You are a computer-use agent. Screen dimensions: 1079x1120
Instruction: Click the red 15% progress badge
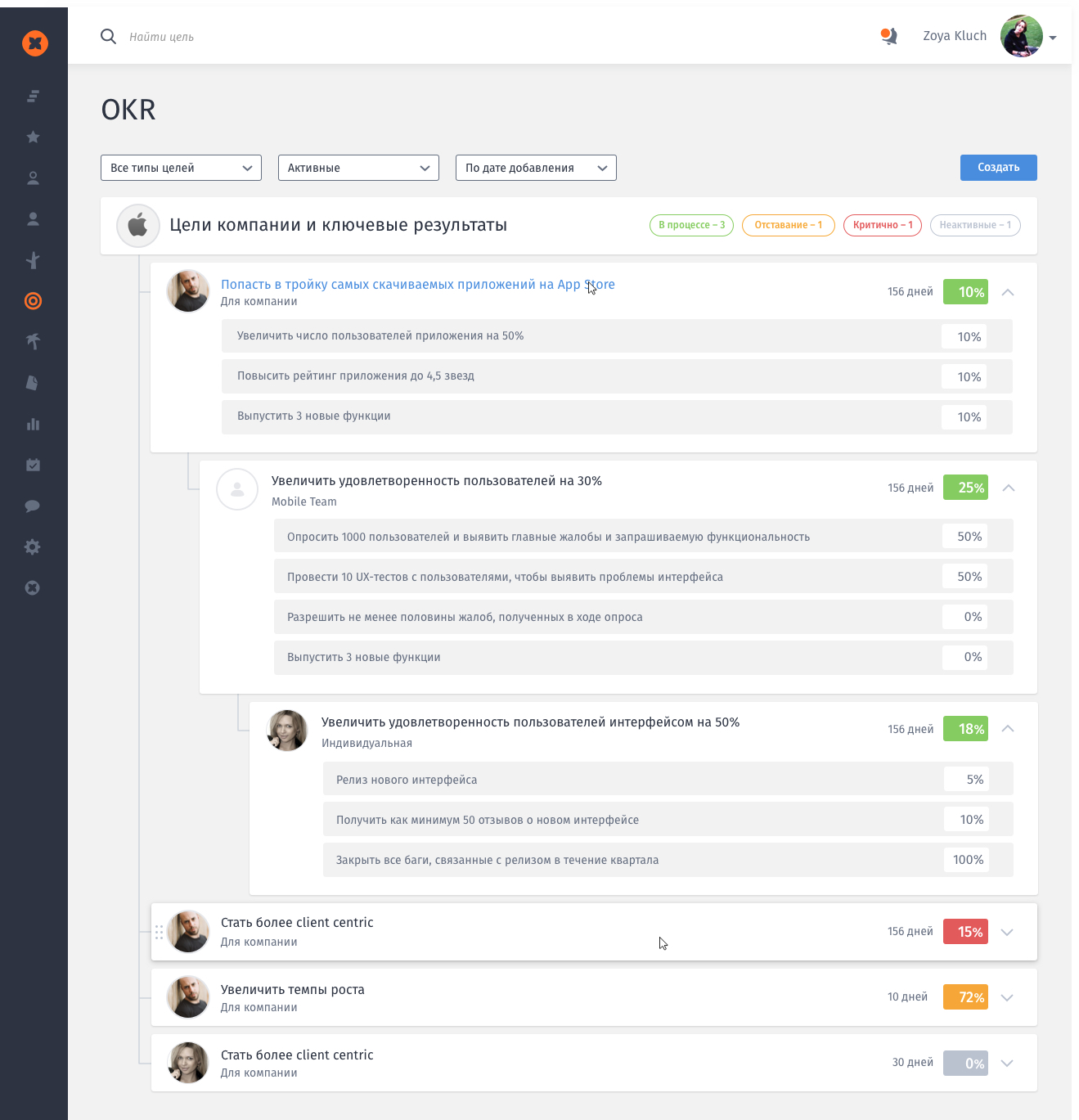pyautogui.click(x=965, y=932)
